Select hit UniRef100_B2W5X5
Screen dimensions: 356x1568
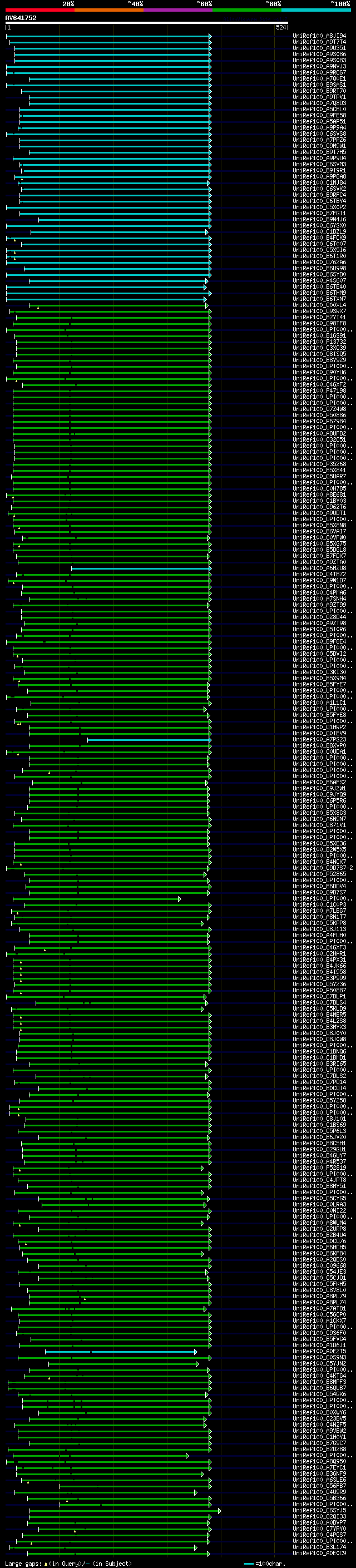point(319,849)
